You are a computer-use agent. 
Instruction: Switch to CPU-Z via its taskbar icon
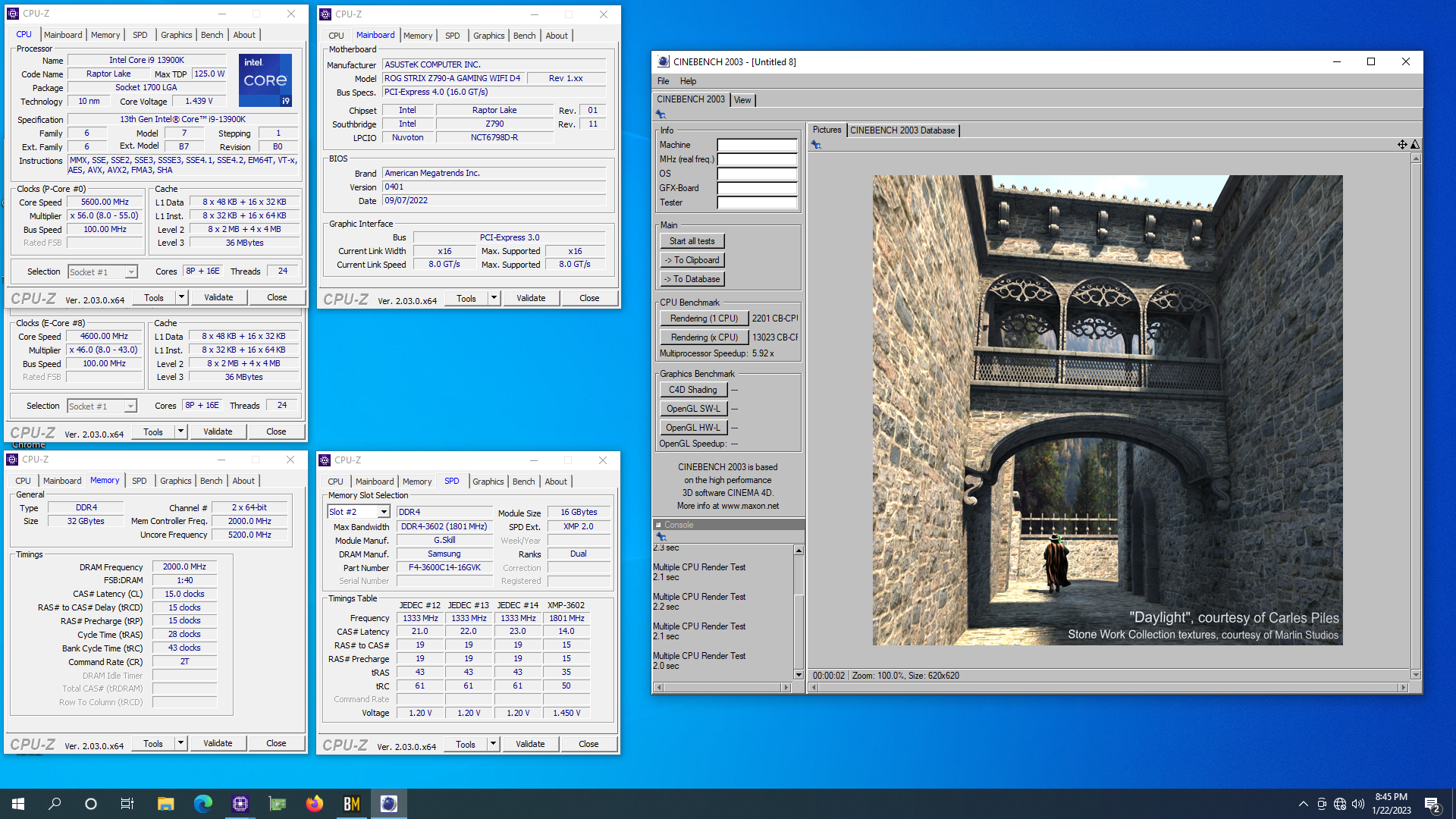[x=240, y=804]
